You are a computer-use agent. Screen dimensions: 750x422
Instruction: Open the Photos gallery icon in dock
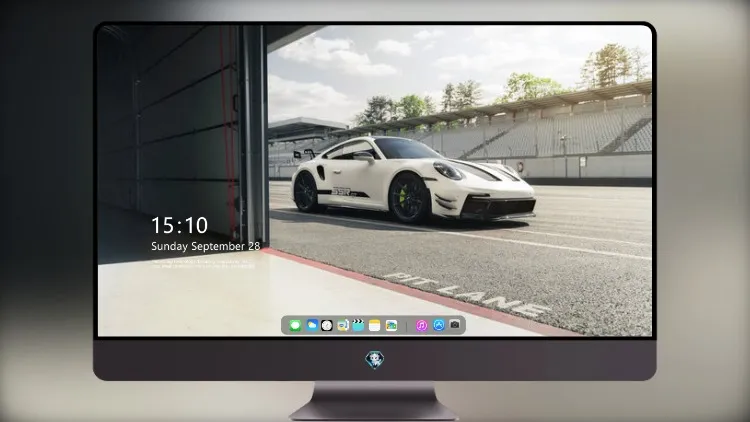tap(391, 325)
